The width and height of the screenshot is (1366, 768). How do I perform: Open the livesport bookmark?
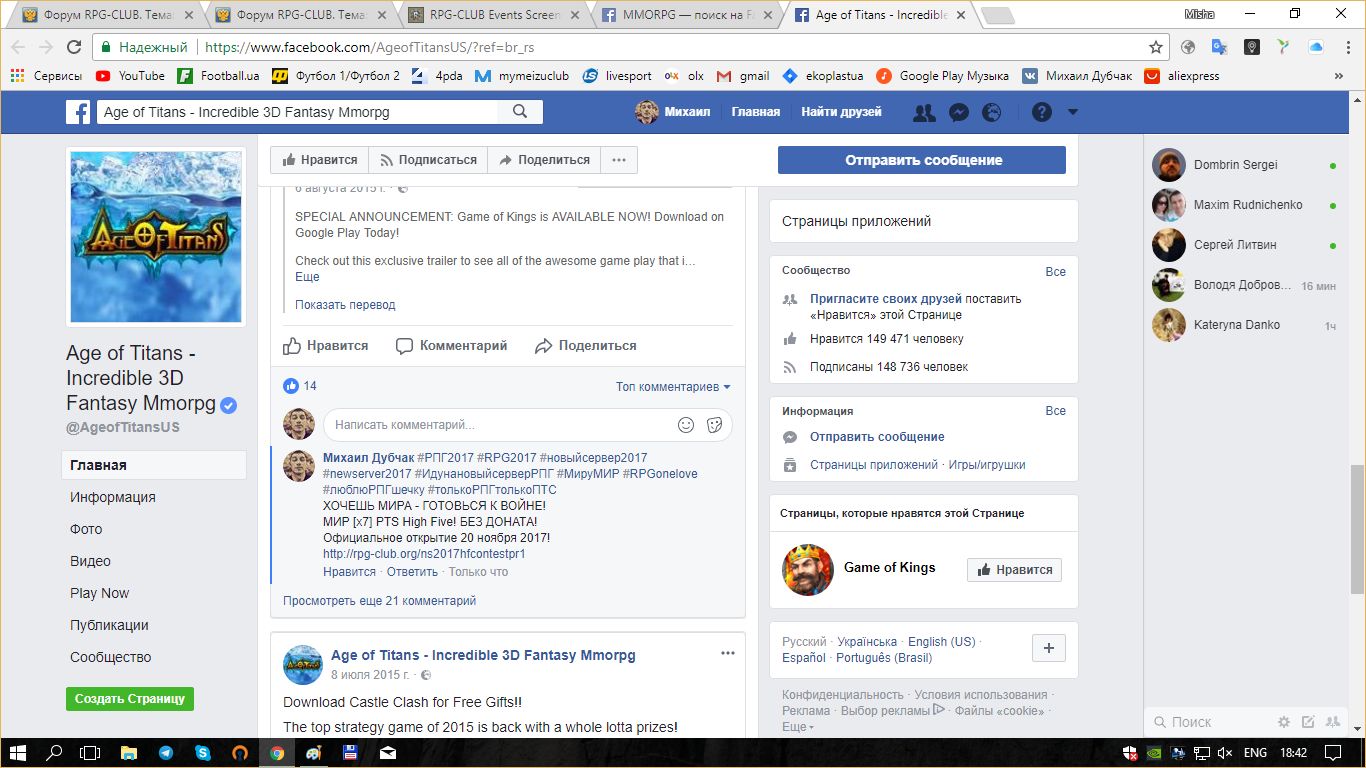coord(617,76)
